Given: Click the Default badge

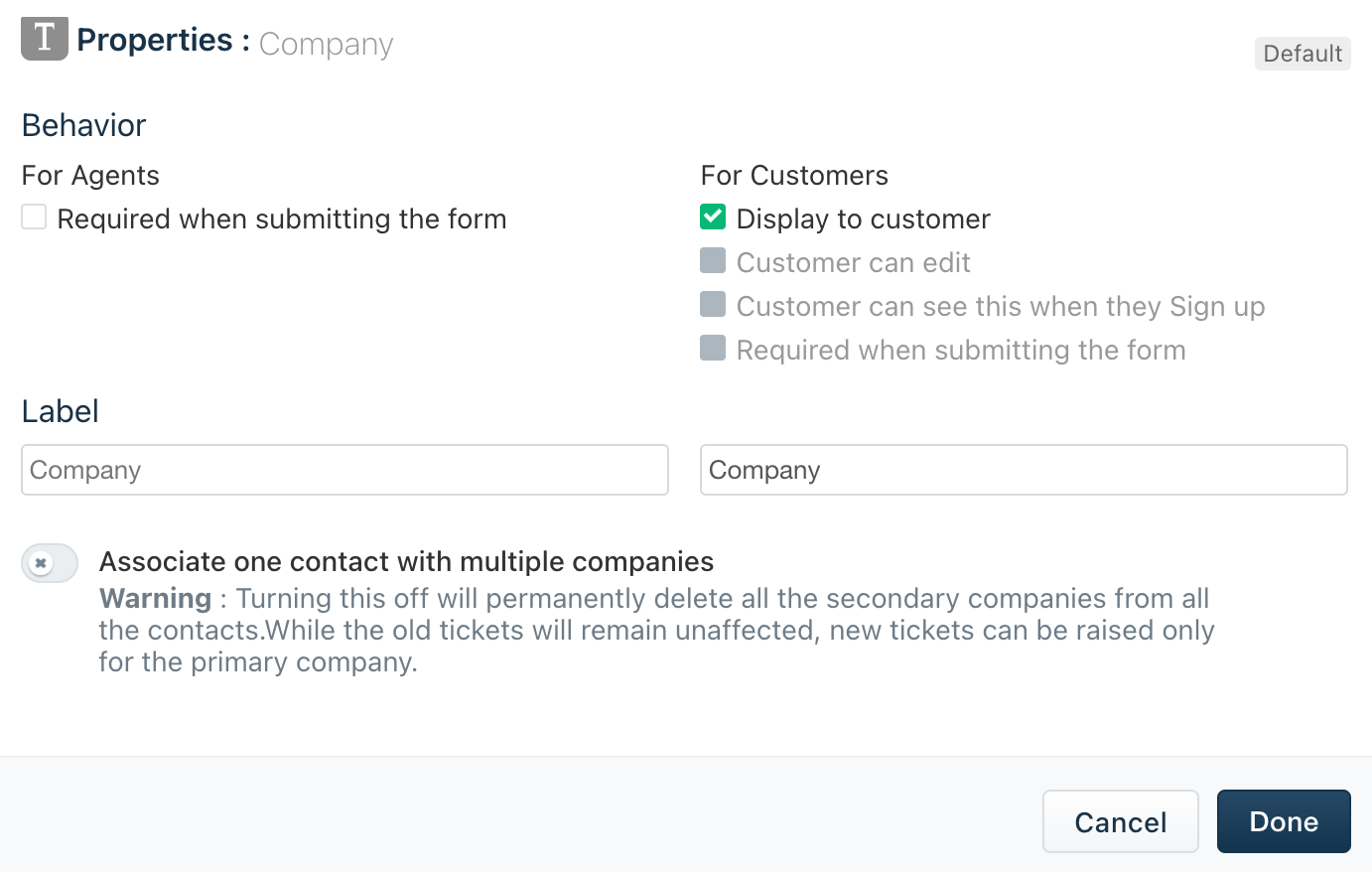Looking at the screenshot, I should tap(1302, 54).
